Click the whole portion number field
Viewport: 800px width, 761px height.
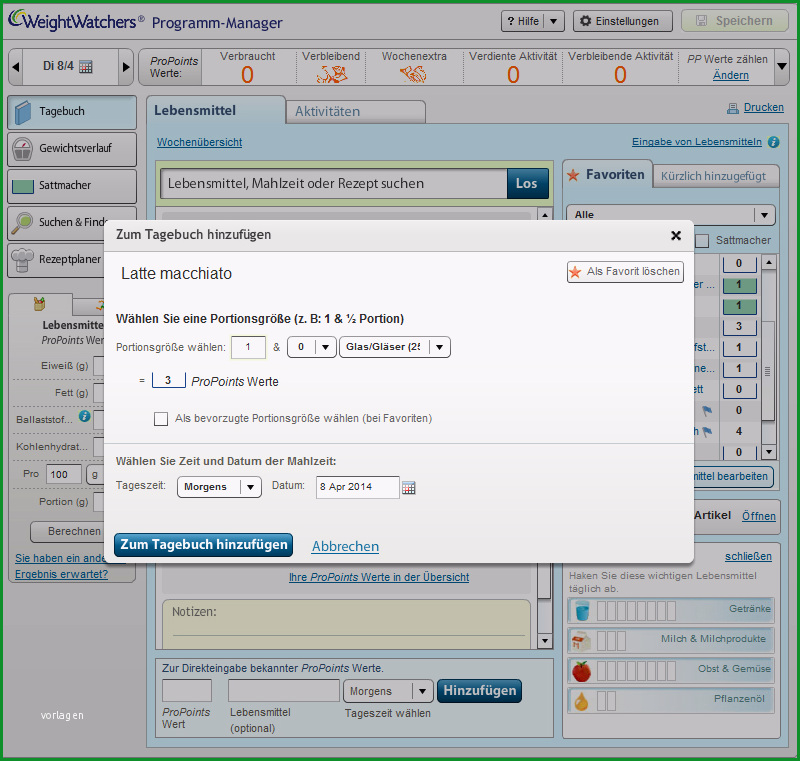pyautogui.click(x=248, y=347)
